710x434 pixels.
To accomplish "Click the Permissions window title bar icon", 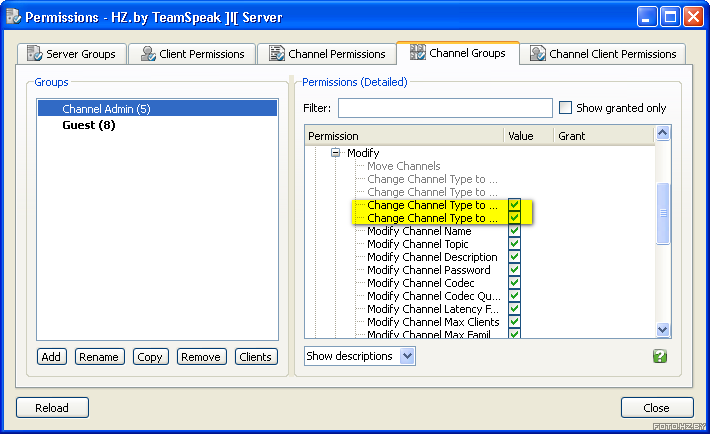I will pos(13,17).
